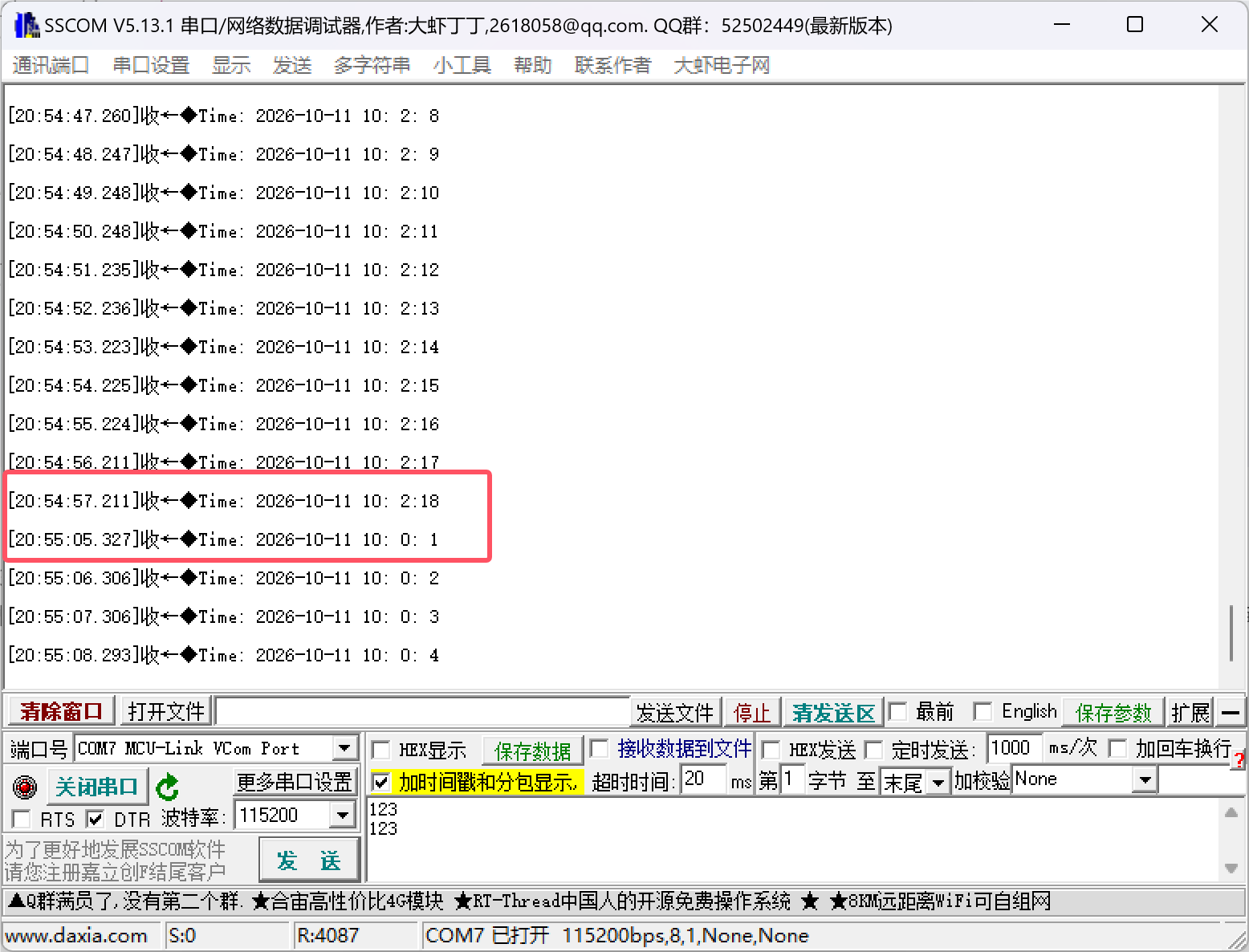Click the 更多串口设置 button
The width and height of the screenshot is (1249, 952).
point(295,781)
